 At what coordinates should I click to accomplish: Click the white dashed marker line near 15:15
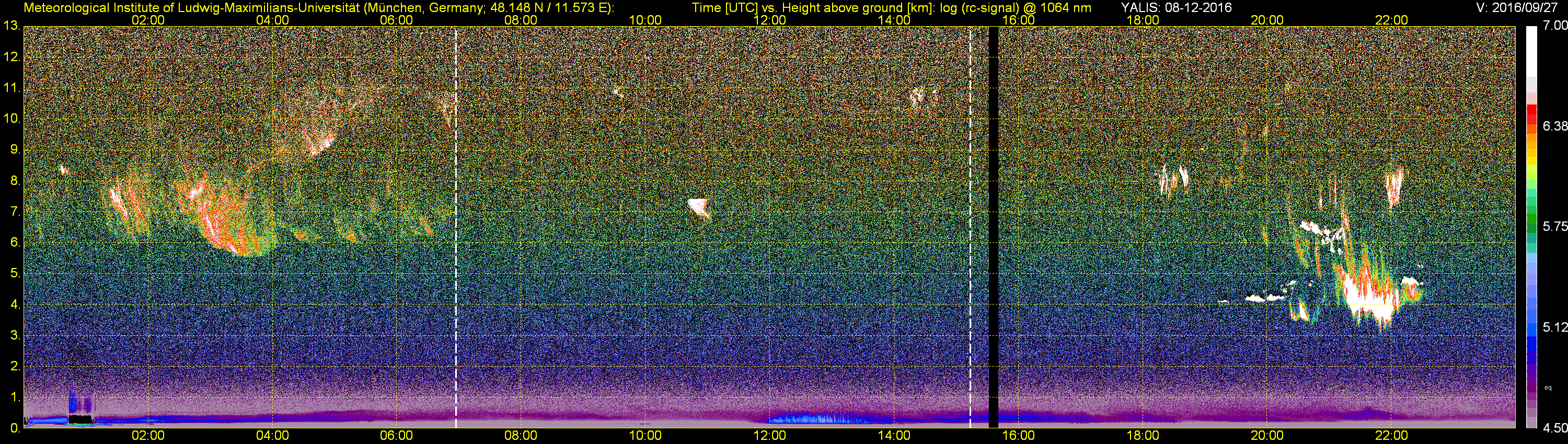tap(970, 227)
